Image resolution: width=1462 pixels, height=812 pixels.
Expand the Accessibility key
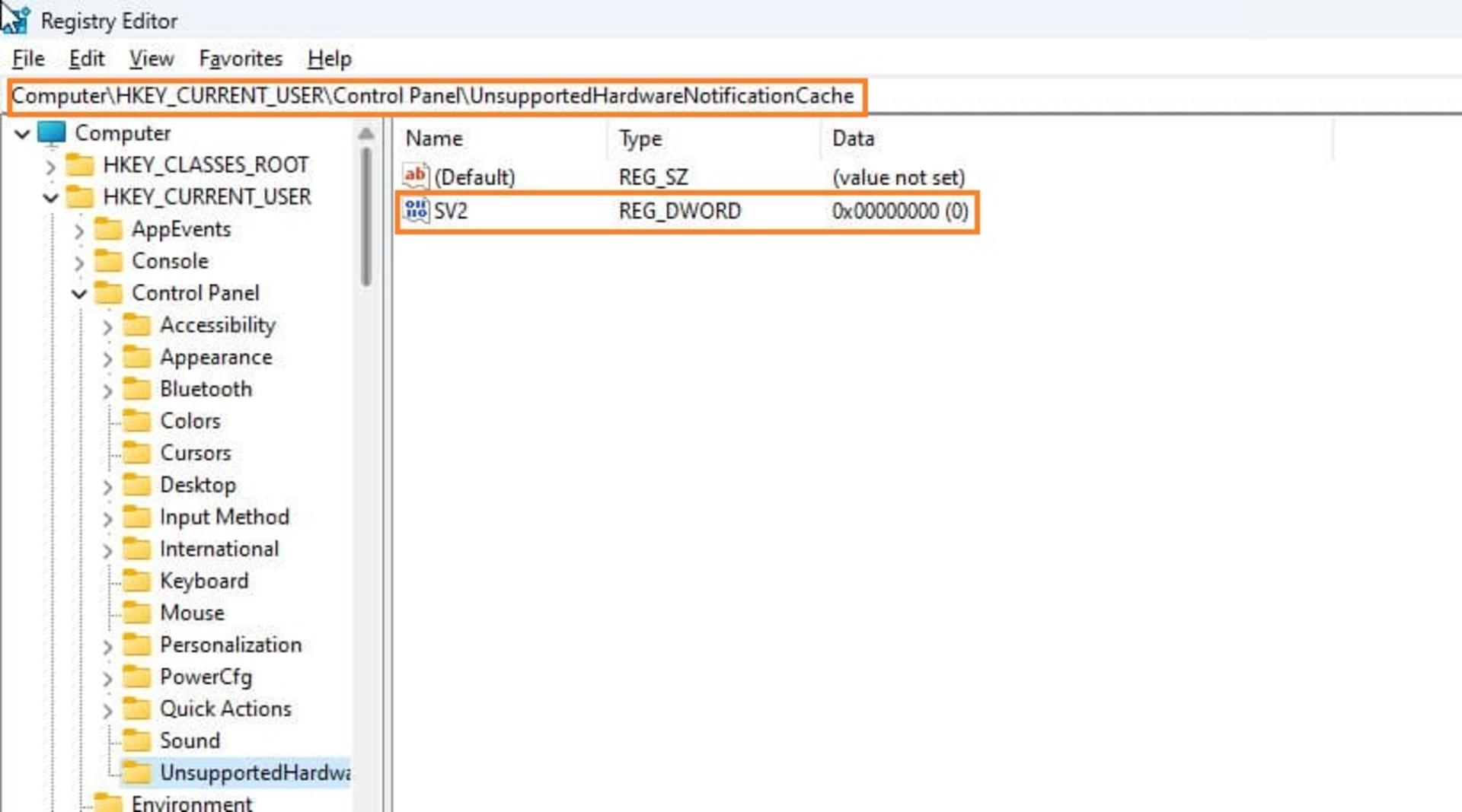click(x=107, y=326)
